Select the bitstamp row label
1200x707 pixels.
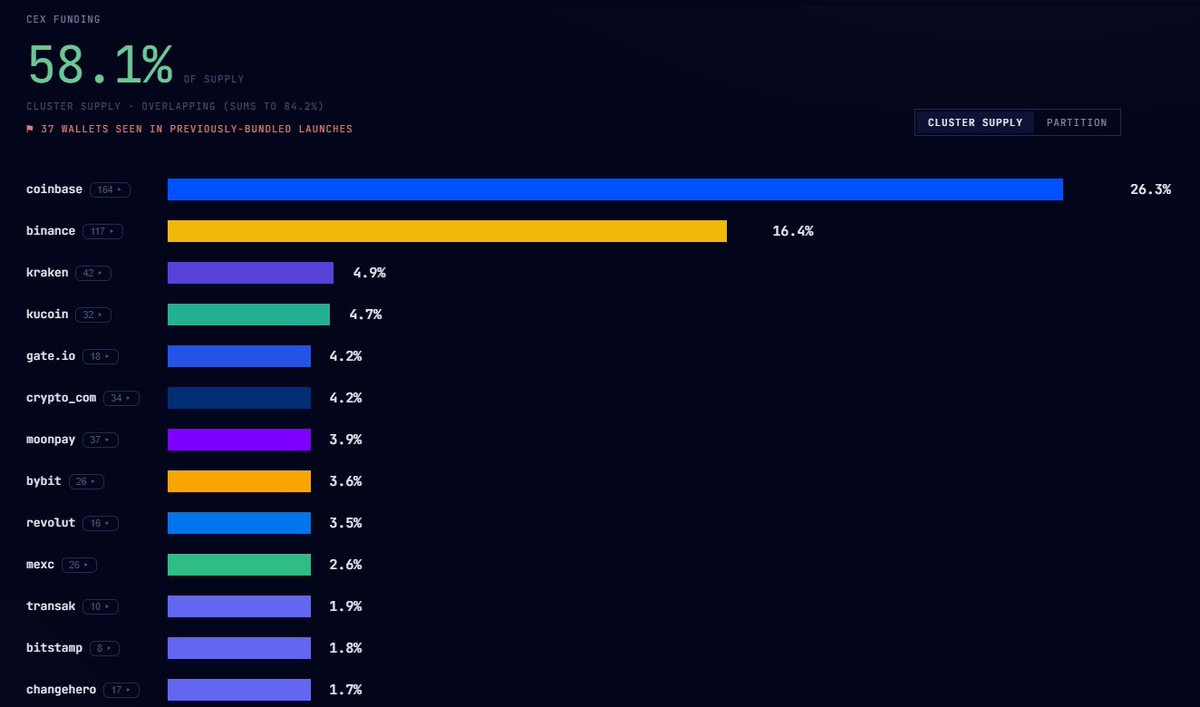54,648
